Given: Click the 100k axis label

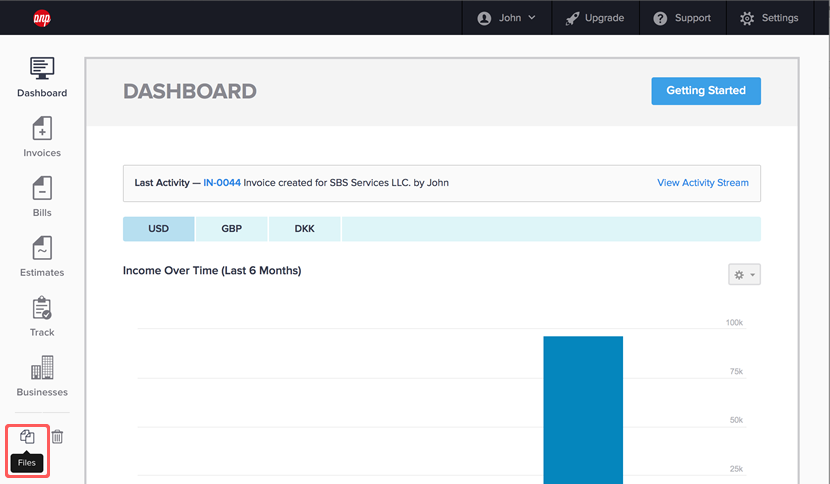Looking at the screenshot, I should (x=734, y=322).
